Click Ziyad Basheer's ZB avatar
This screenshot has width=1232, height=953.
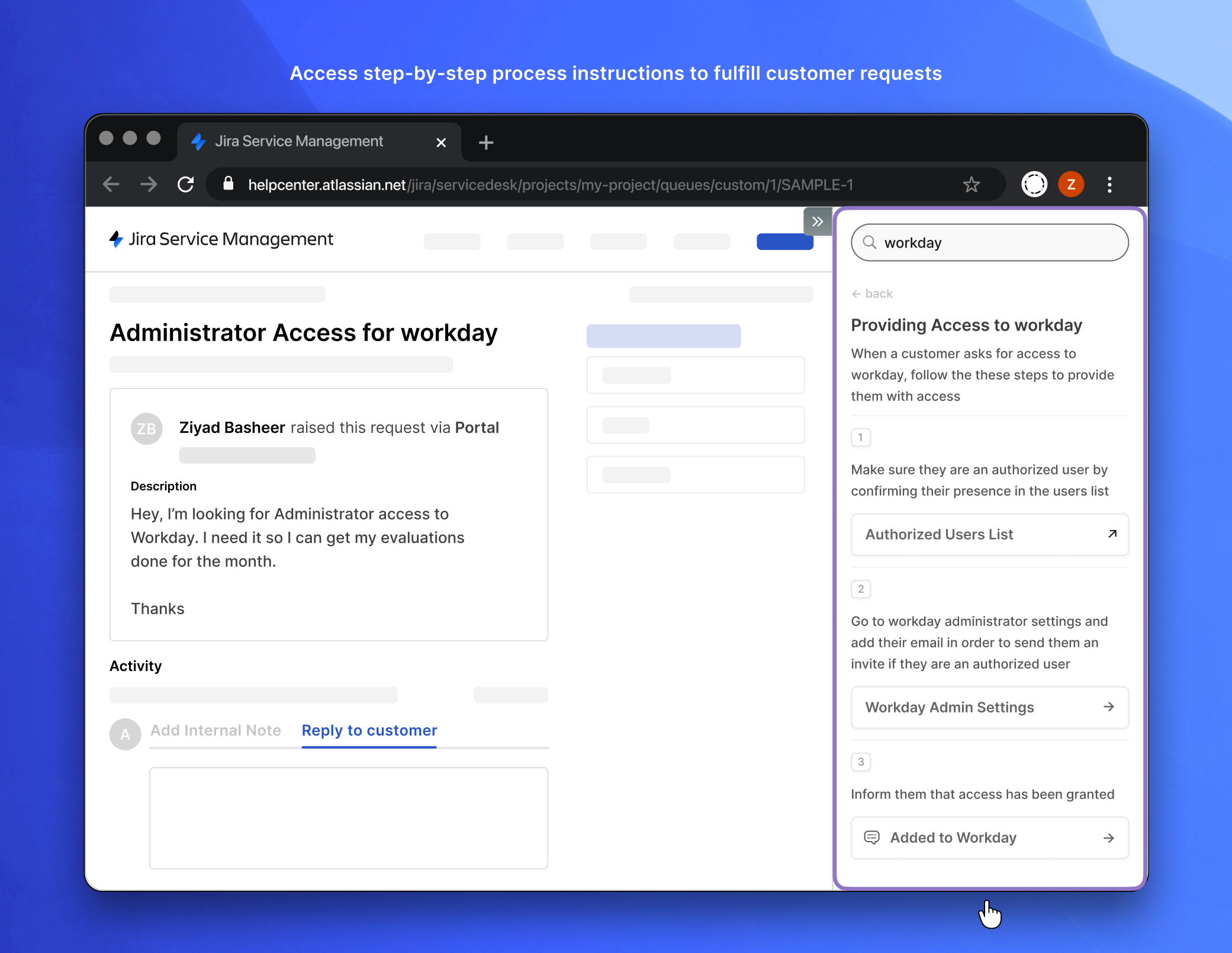click(x=146, y=428)
